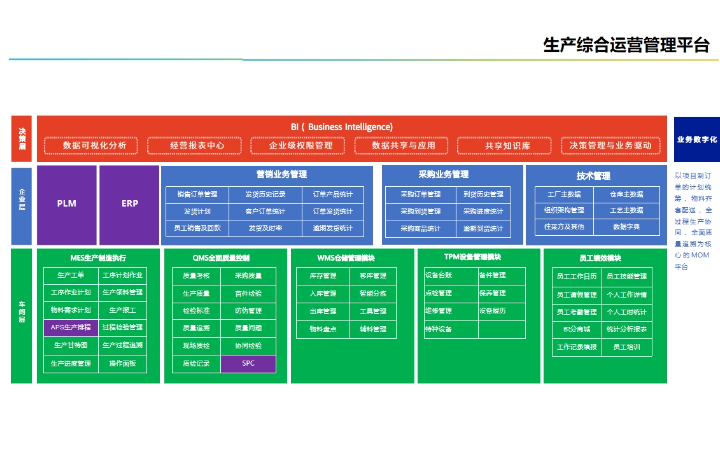Select 决策管理与业务驱动 box
Screen dimensions: 720x450
(610, 146)
